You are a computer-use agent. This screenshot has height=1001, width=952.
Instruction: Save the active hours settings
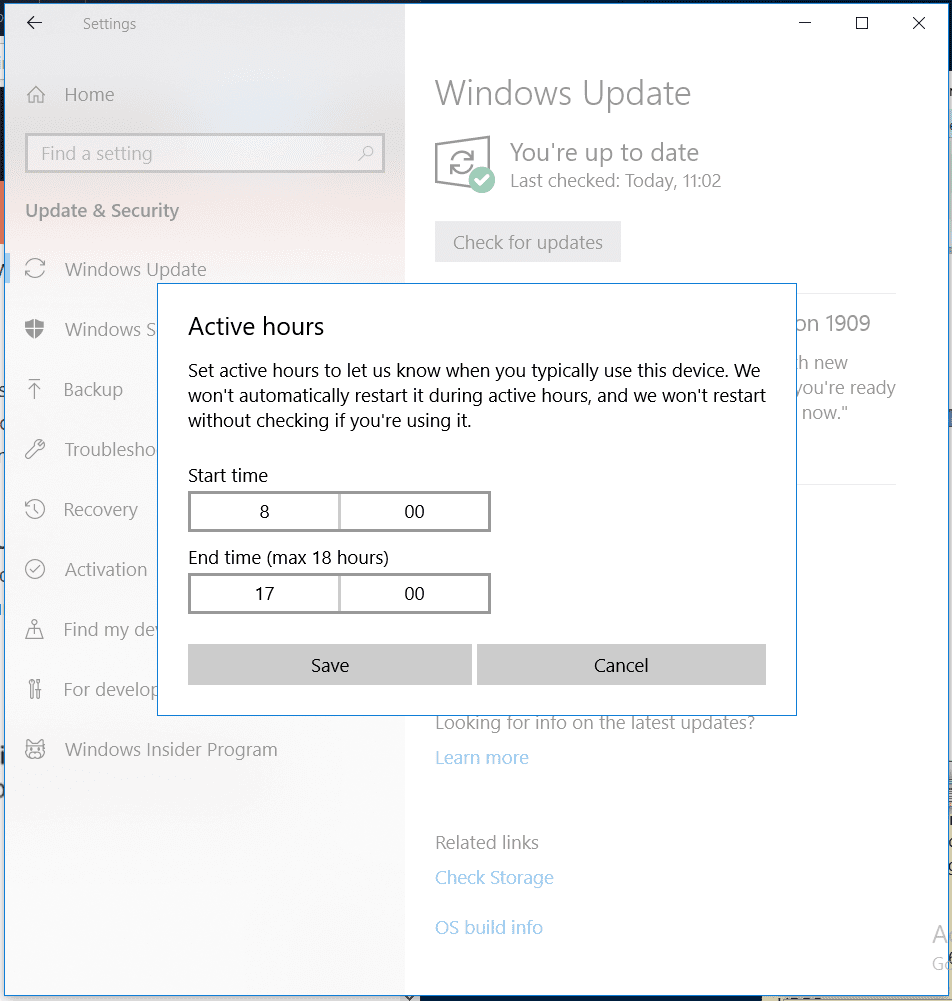tap(330, 665)
